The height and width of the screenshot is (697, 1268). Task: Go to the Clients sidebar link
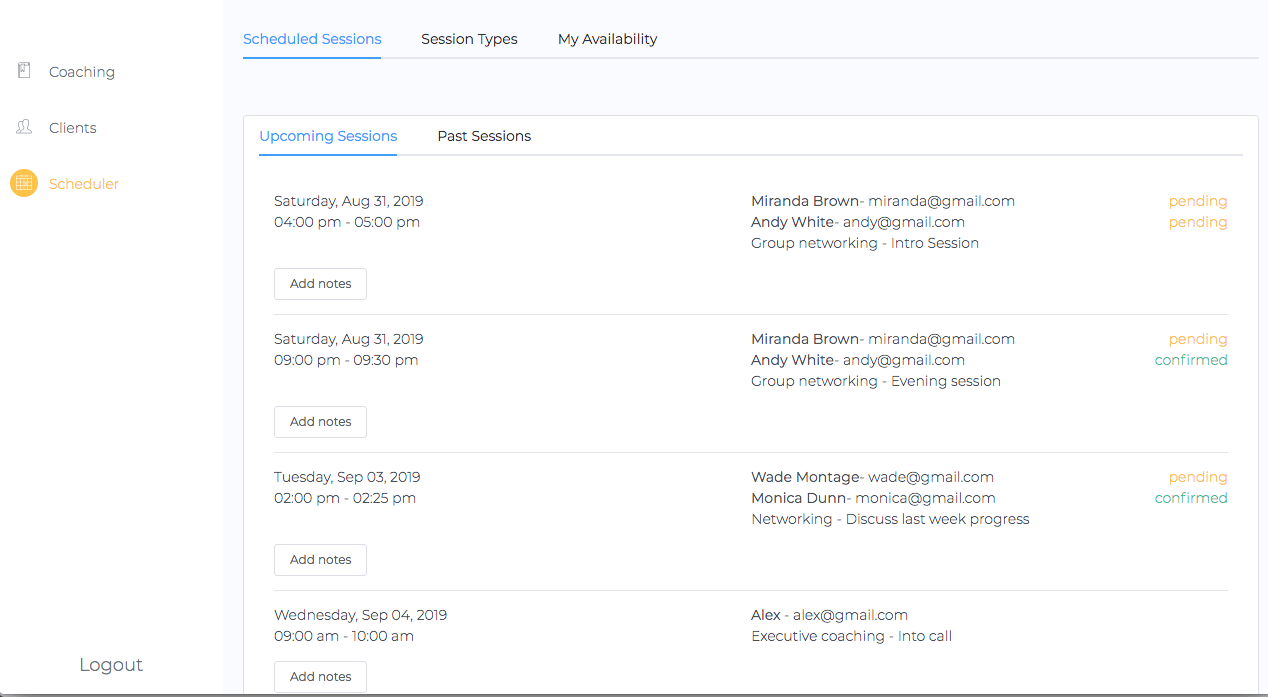73,128
